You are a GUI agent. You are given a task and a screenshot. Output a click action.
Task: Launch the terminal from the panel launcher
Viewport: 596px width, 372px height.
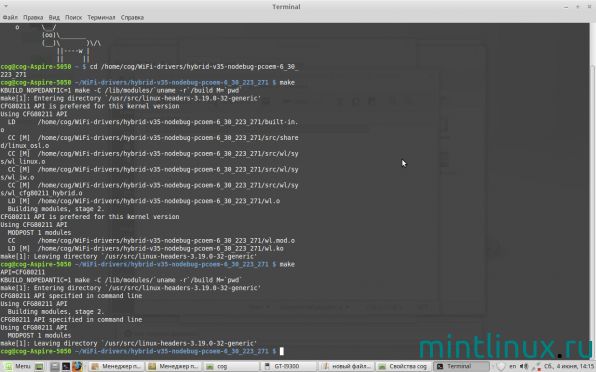click(66, 366)
